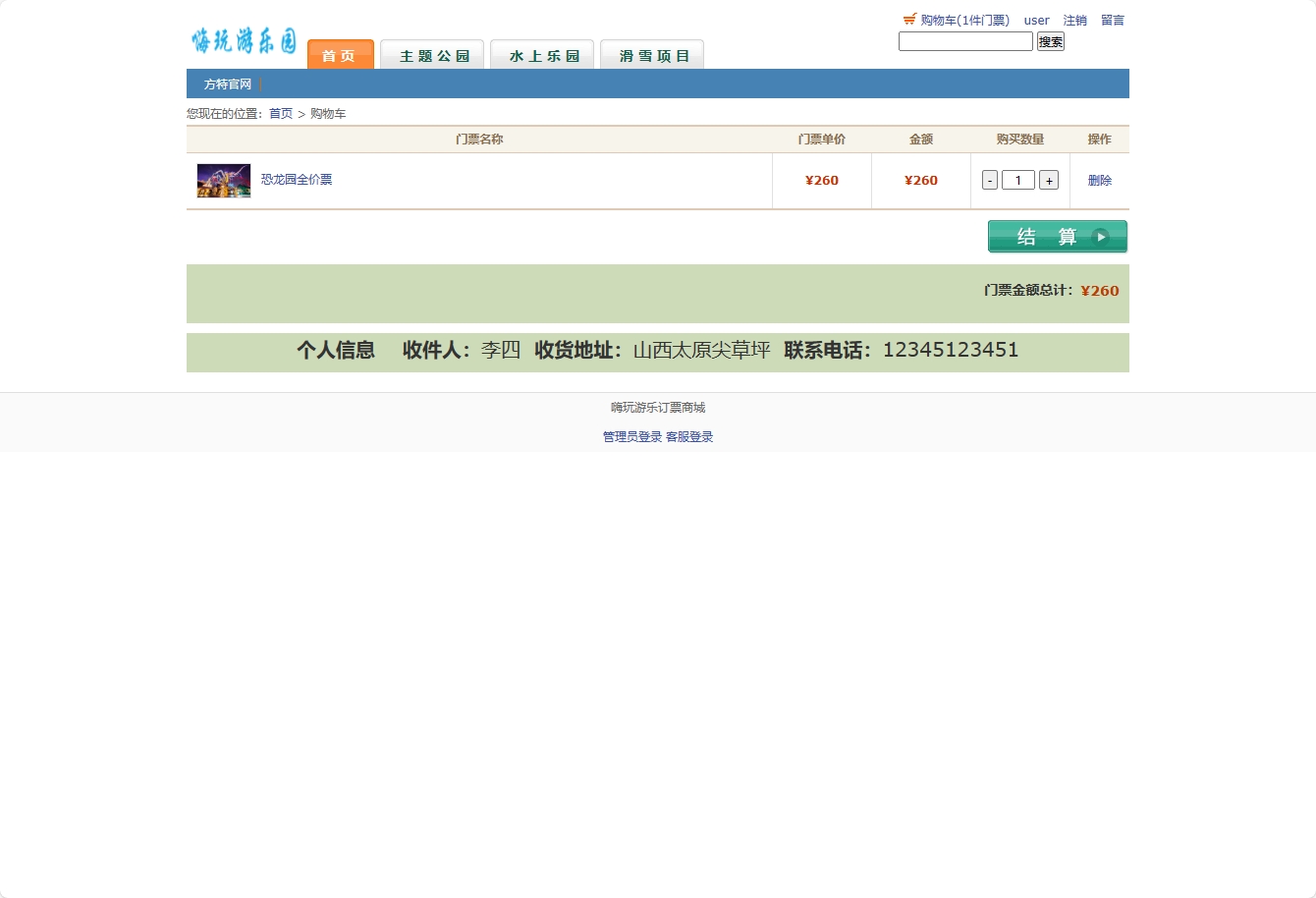The image size is (1316, 898).
Task: Click the 操作 column header
Action: (1100, 140)
